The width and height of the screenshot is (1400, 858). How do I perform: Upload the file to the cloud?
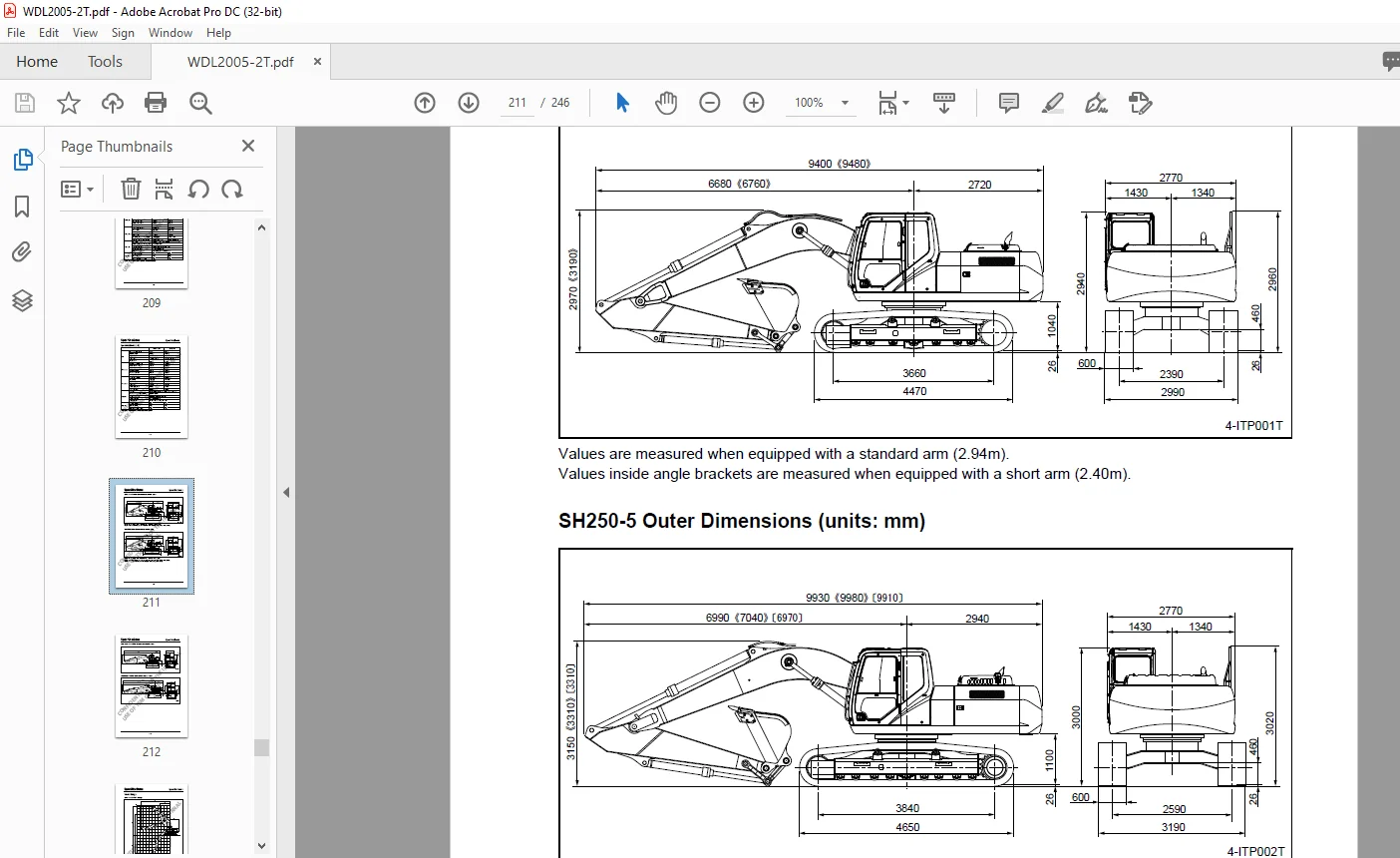tap(113, 103)
